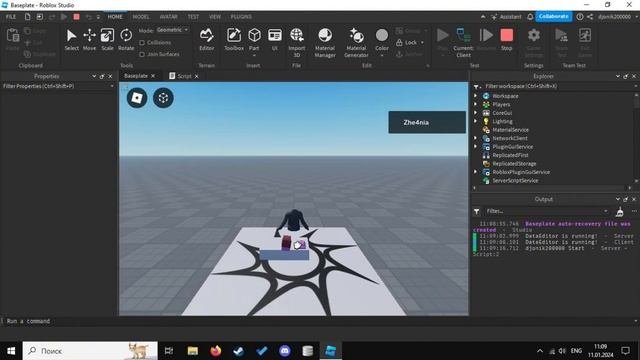Expand the CoreGui node
Screen dimensions: 640x360
click(x=476, y=113)
